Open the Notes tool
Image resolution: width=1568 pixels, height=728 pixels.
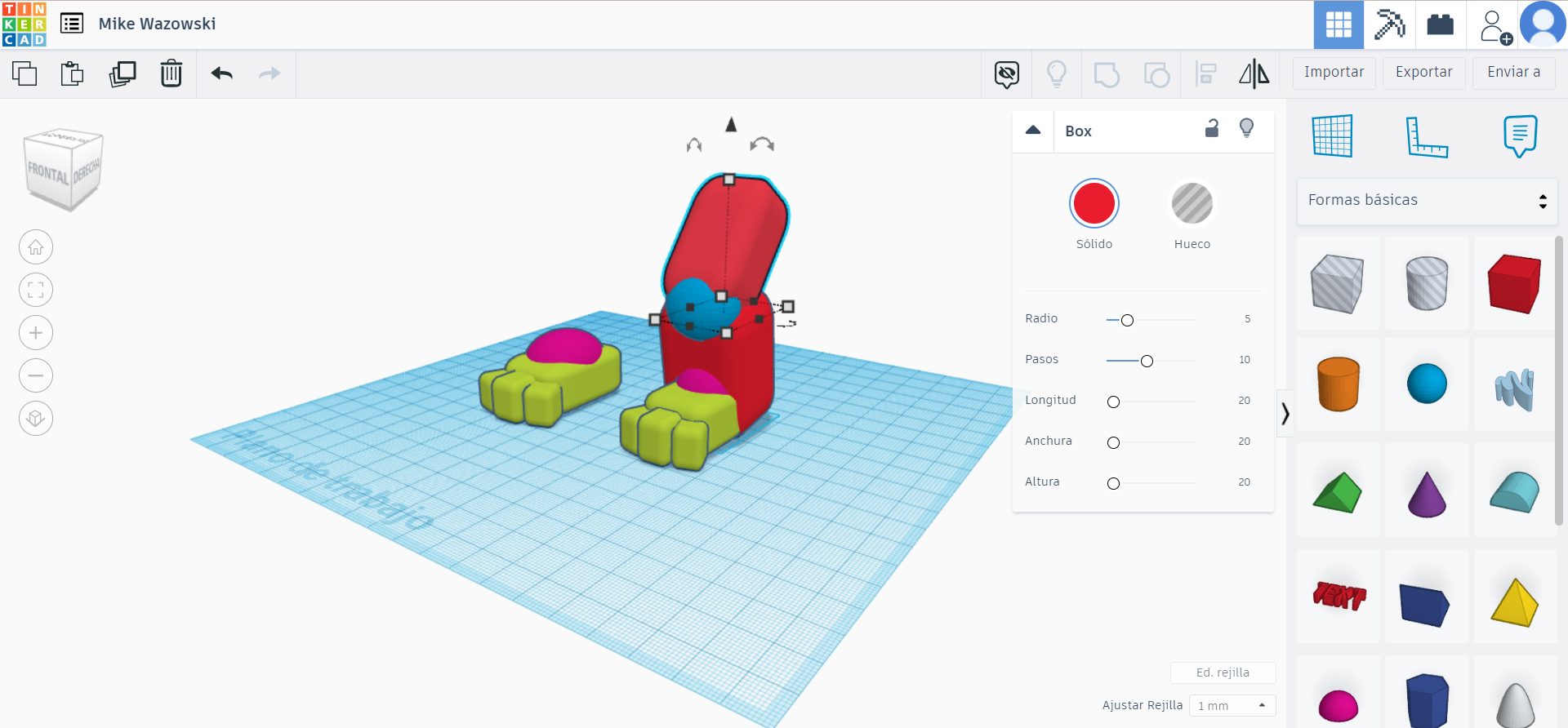1520,135
